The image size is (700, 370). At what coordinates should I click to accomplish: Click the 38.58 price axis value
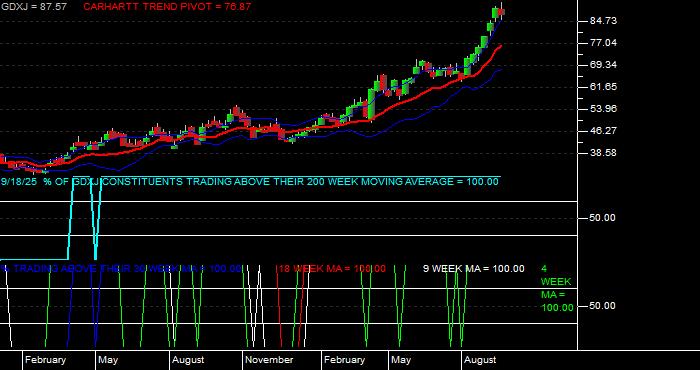[604, 153]
